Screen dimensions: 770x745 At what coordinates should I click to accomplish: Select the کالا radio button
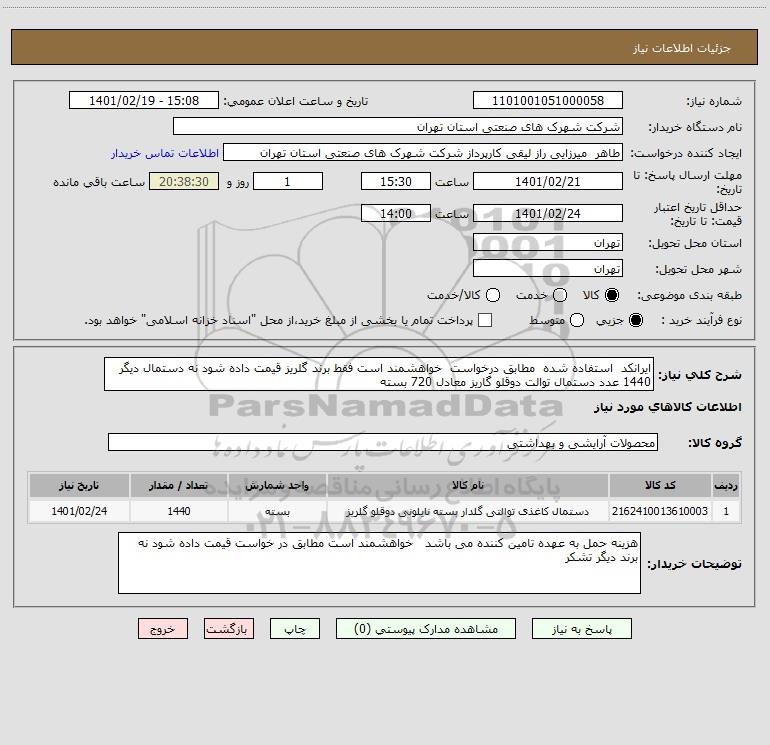[612, 295]
